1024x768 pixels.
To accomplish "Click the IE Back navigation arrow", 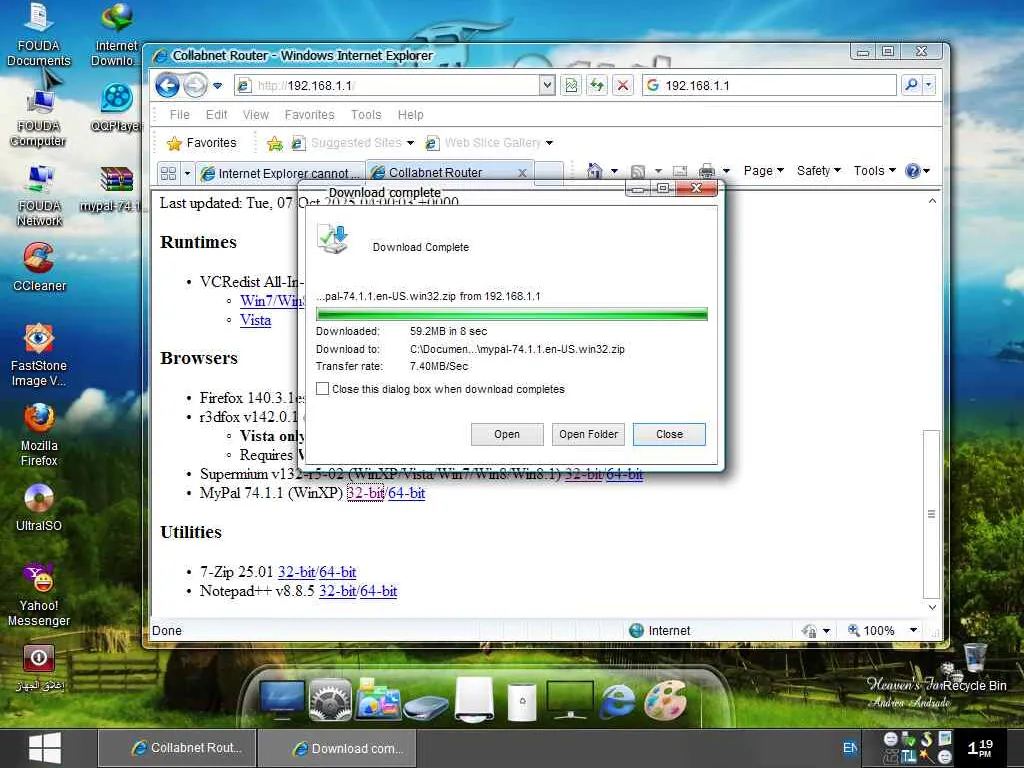I will coord(168,85).
